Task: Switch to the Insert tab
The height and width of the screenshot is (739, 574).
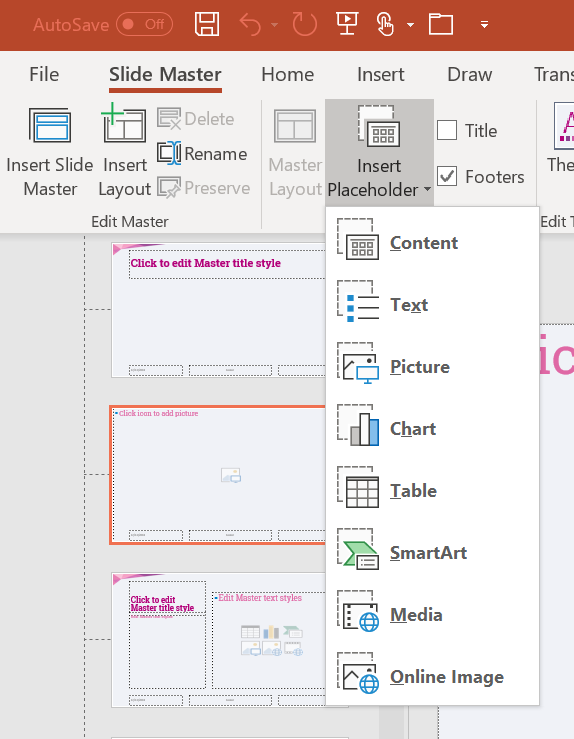Action: 380,74
